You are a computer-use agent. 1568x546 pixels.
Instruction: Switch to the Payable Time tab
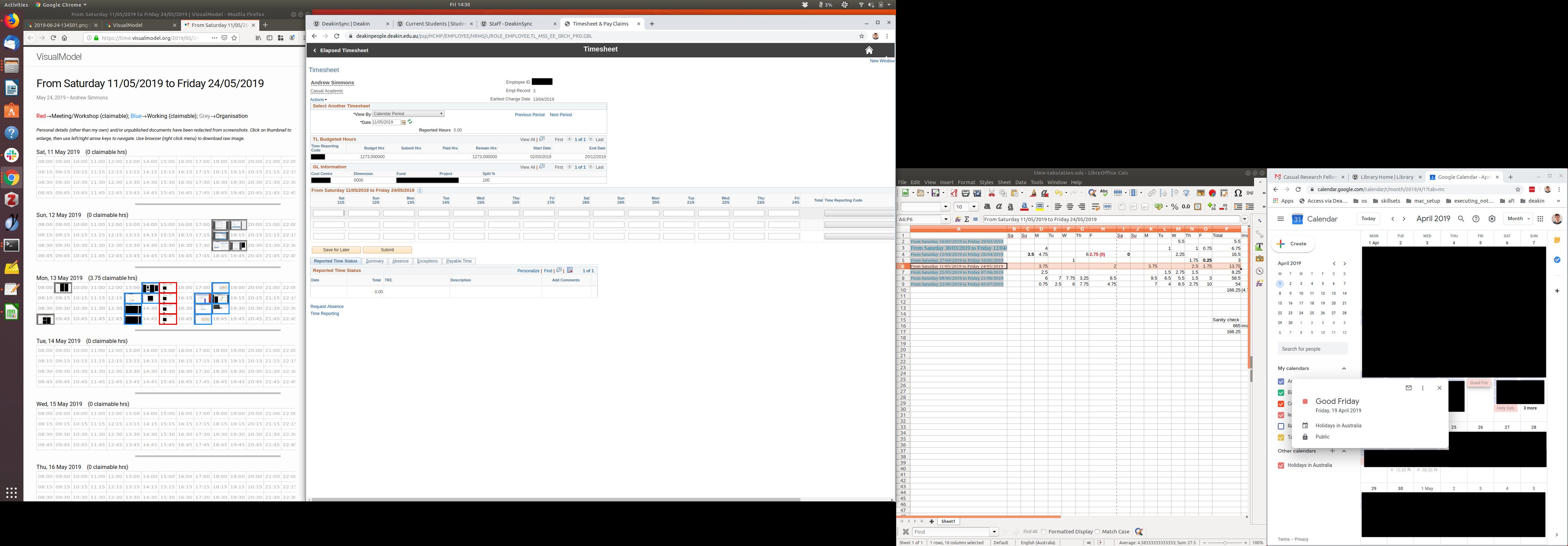click(459, 261)
